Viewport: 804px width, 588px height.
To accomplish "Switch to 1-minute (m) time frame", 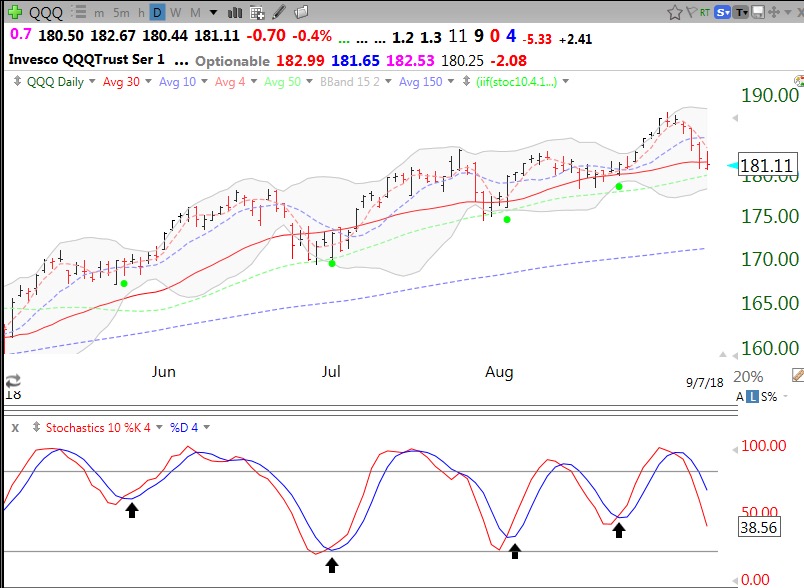I will pos(99,13).
